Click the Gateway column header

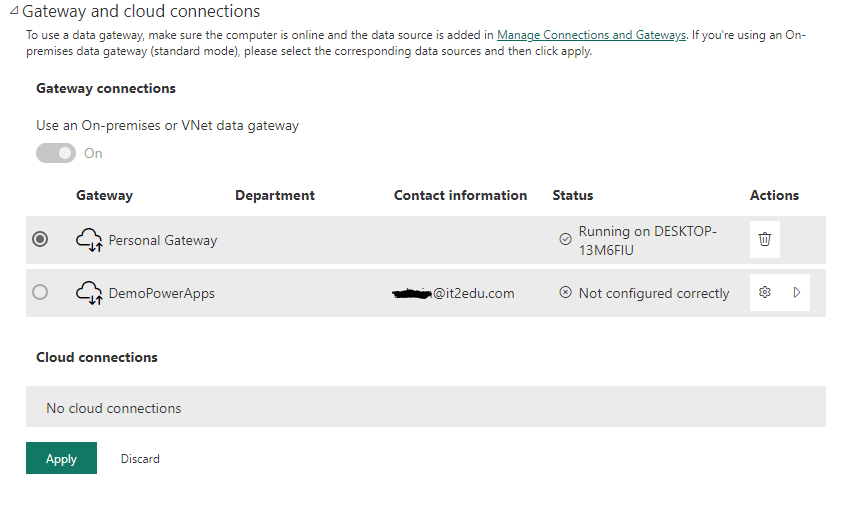(x=104, y=196)
